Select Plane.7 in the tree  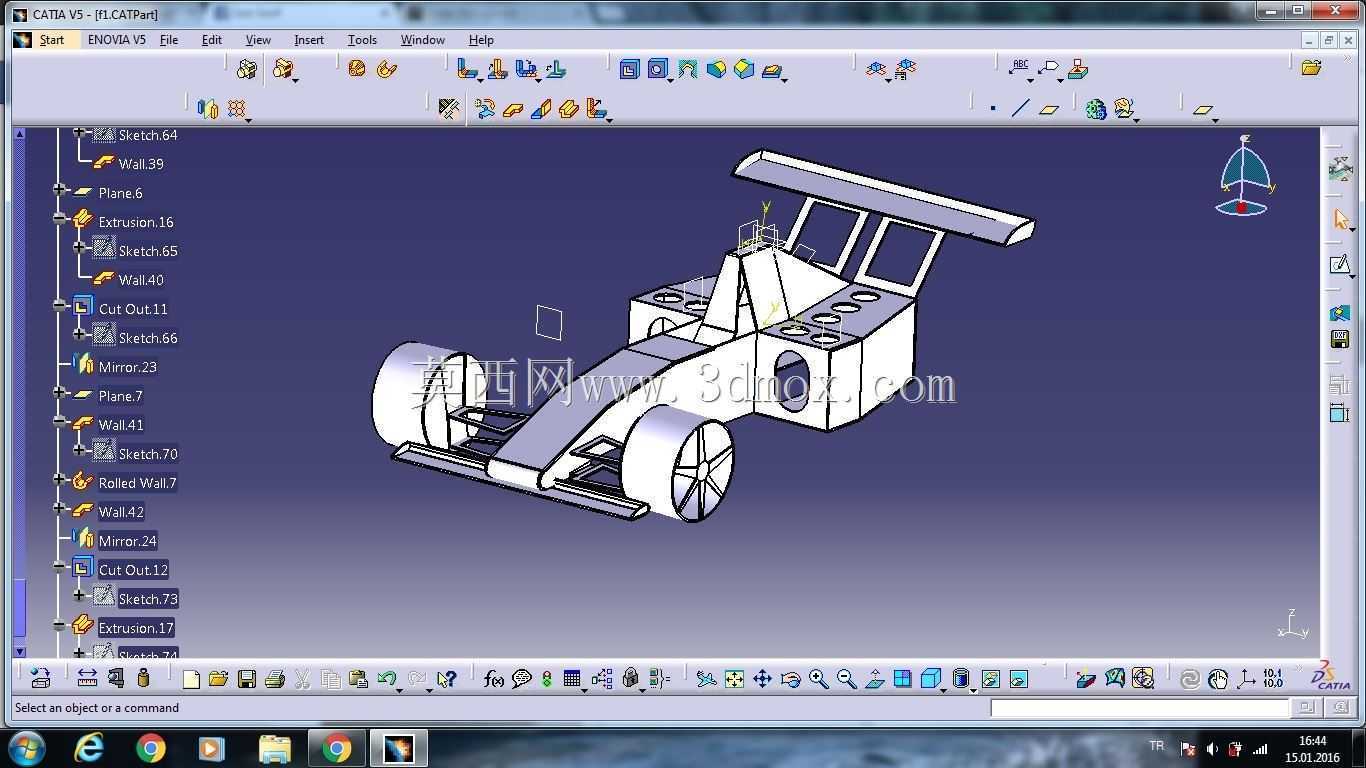point(120,396)
